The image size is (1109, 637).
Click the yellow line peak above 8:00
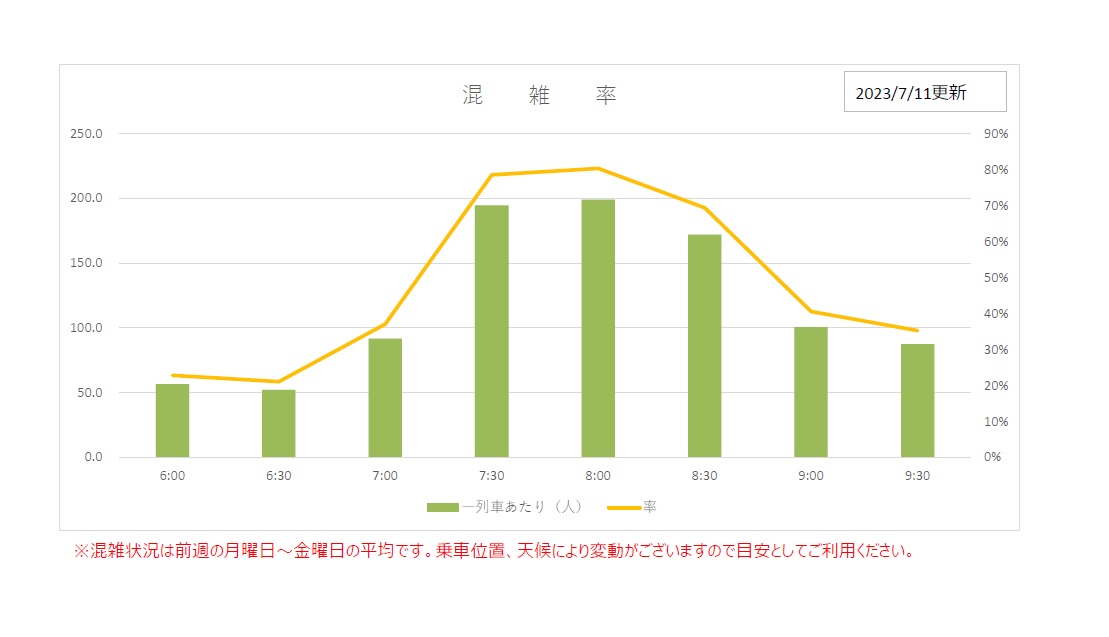tap(598, 168)
